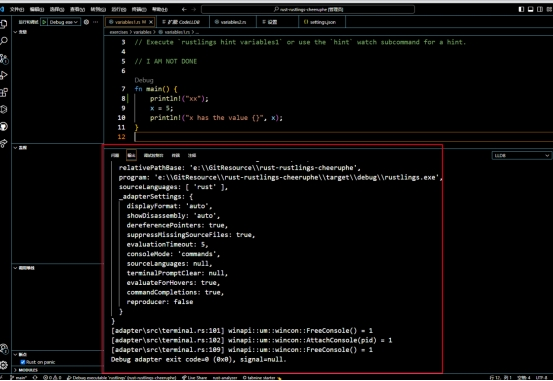Click the command center search box

coord(308,9)
